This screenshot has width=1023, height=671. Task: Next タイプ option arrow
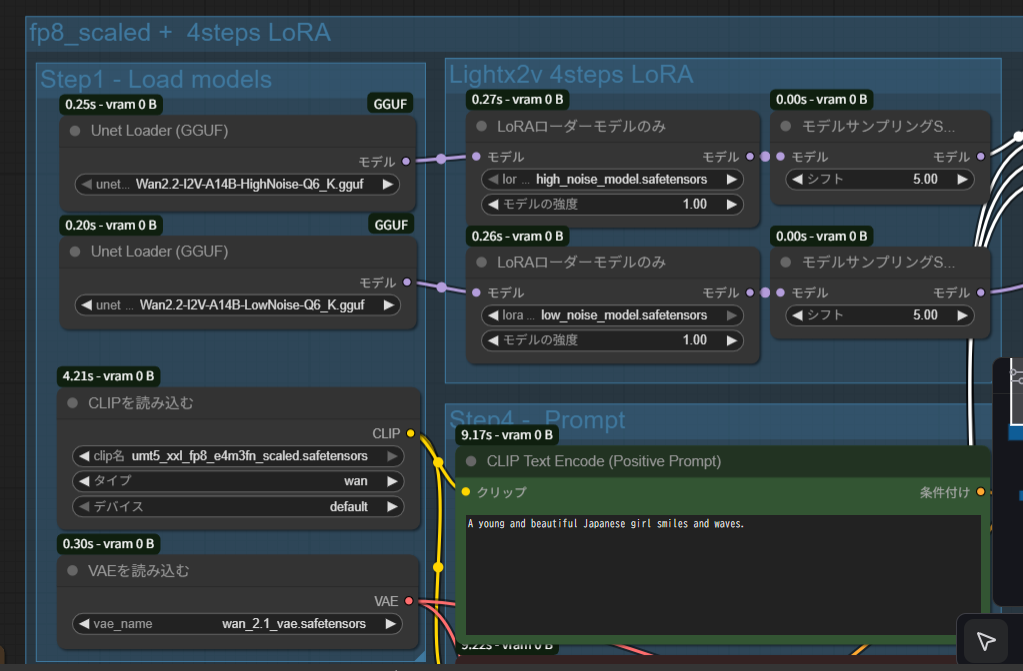coord(392,482)
